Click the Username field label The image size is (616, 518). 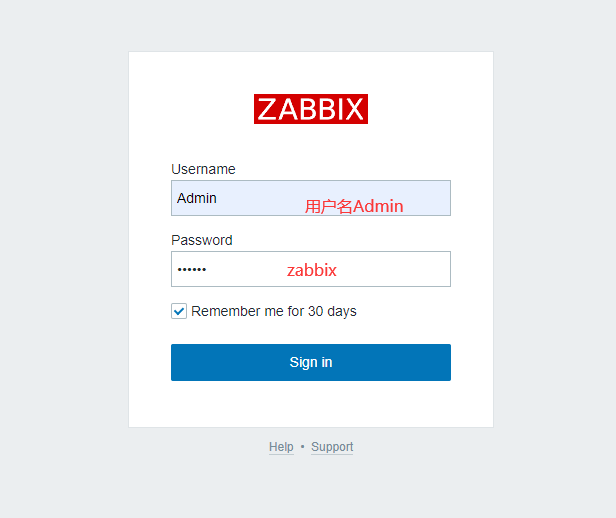tap(203, 169)
